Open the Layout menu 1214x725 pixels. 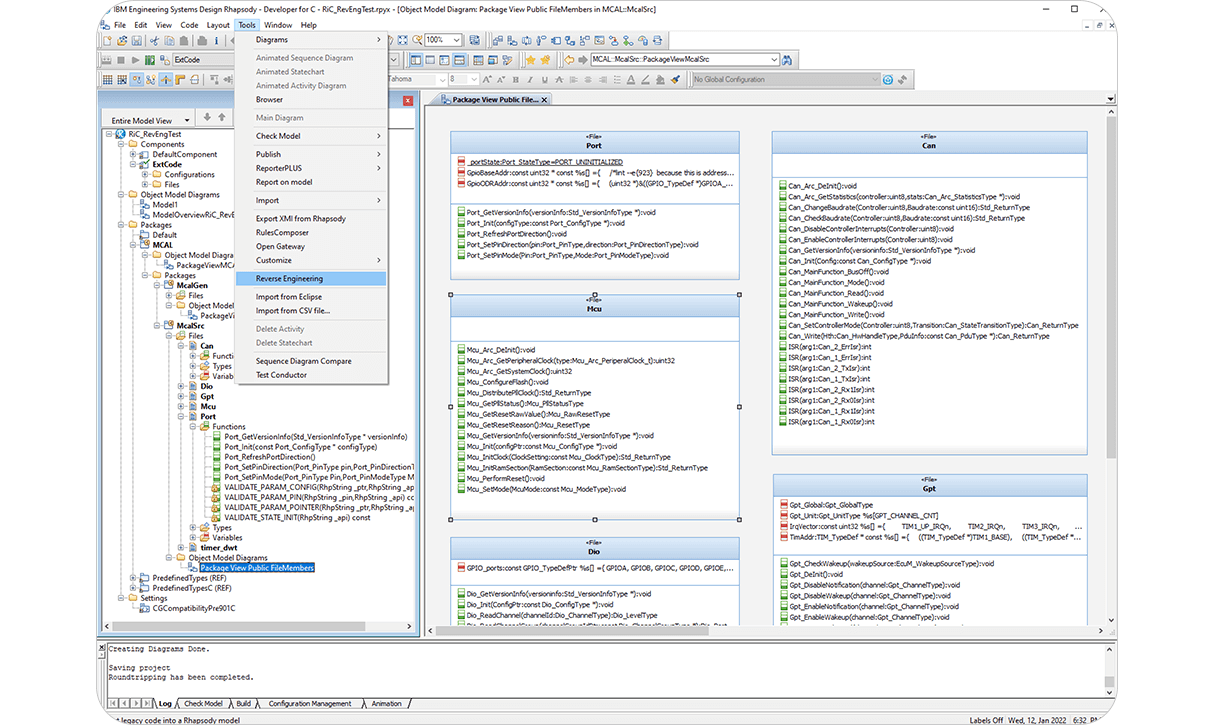pyautogui.click(x=217, y=25)
